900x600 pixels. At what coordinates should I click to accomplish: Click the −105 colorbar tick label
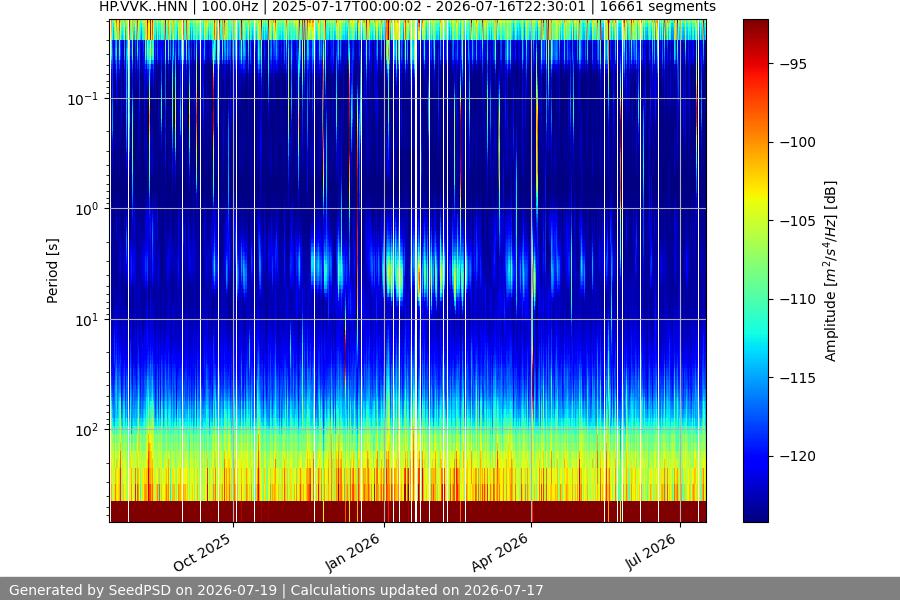pos(797,221)
